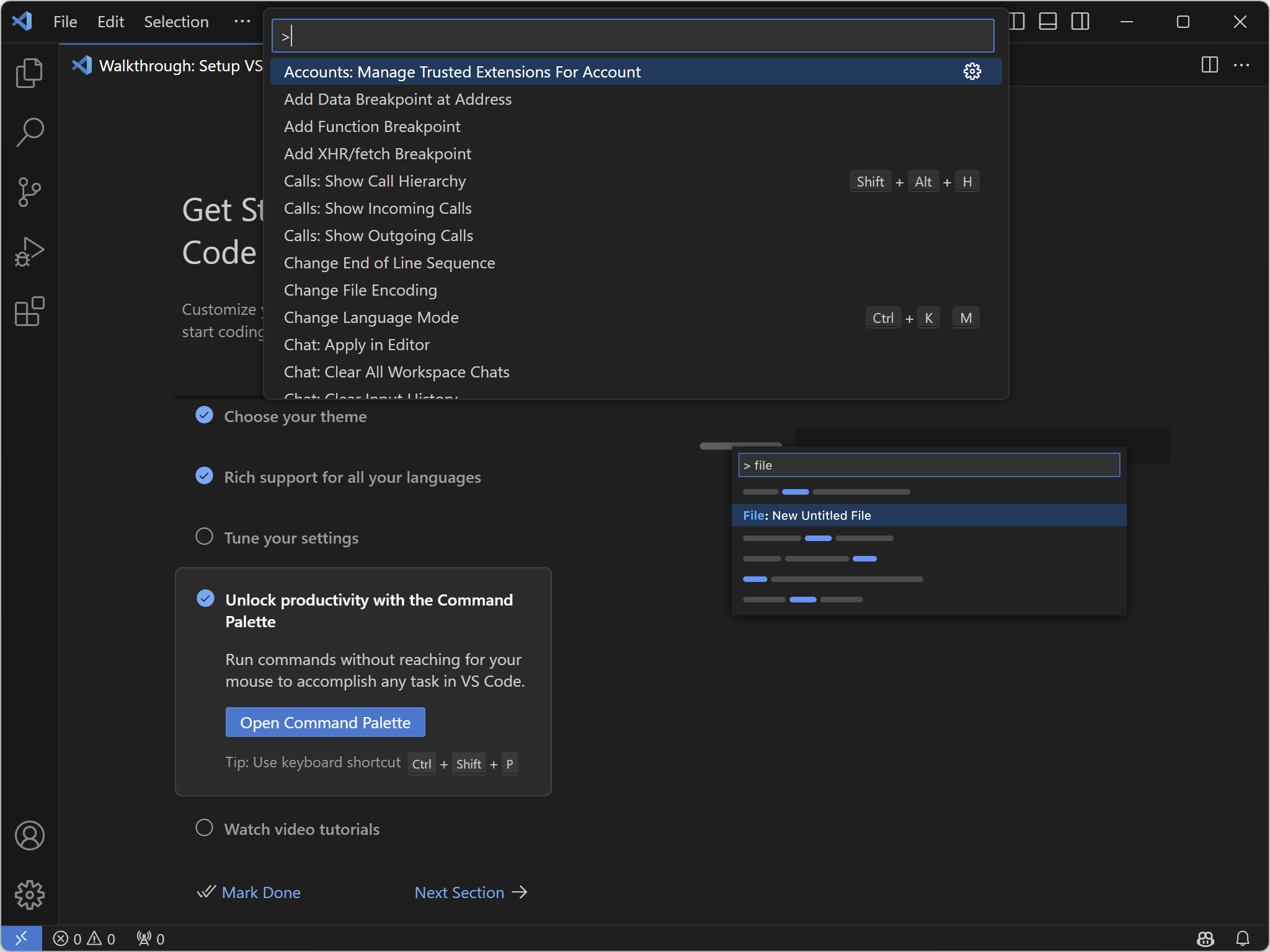Image resolution: width=1270 pixels, height=952 pixels.
Task: Select 'Change Language Mode' command
Action: (x=371, y=317)
